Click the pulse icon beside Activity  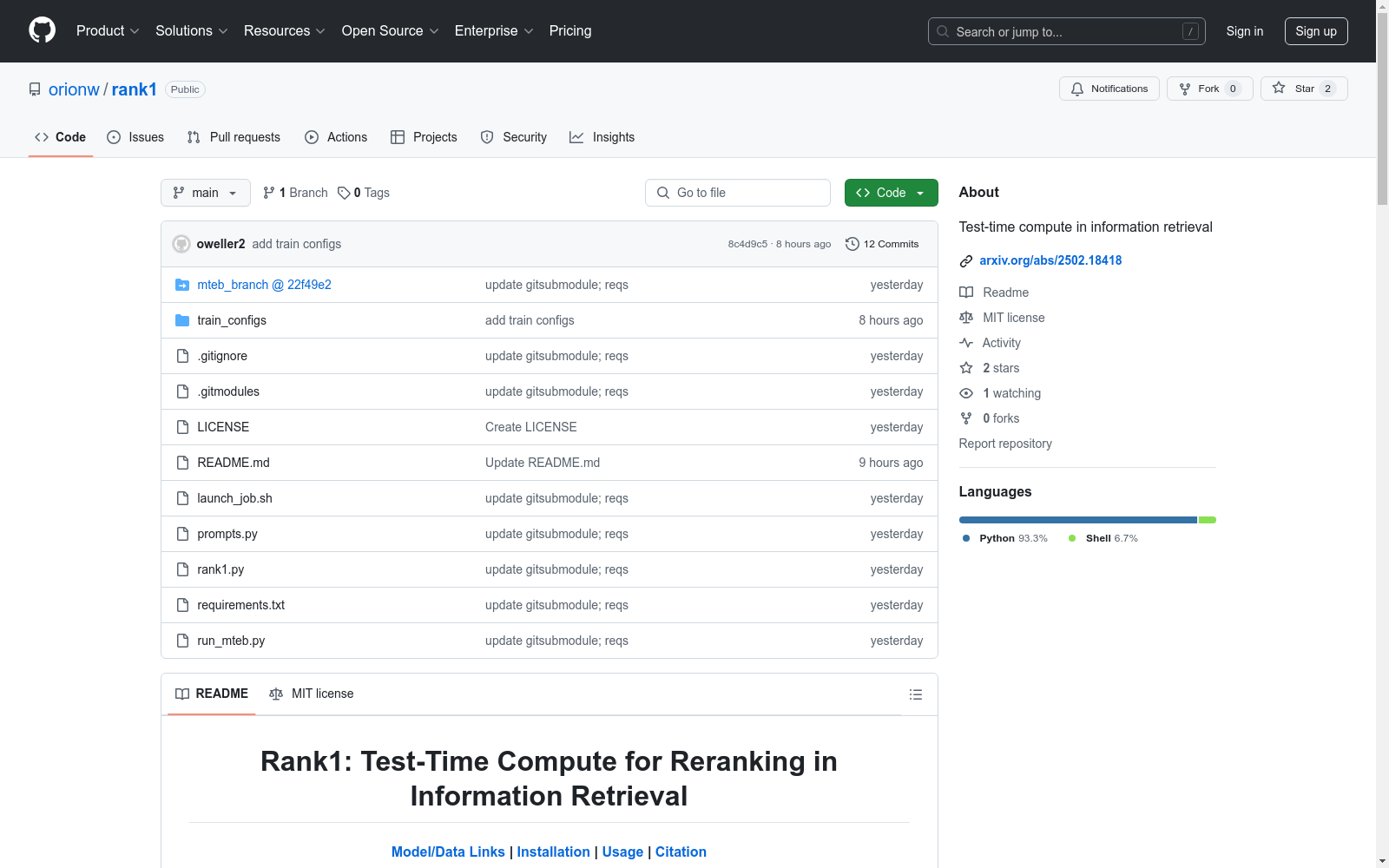[x=966, y=343]
